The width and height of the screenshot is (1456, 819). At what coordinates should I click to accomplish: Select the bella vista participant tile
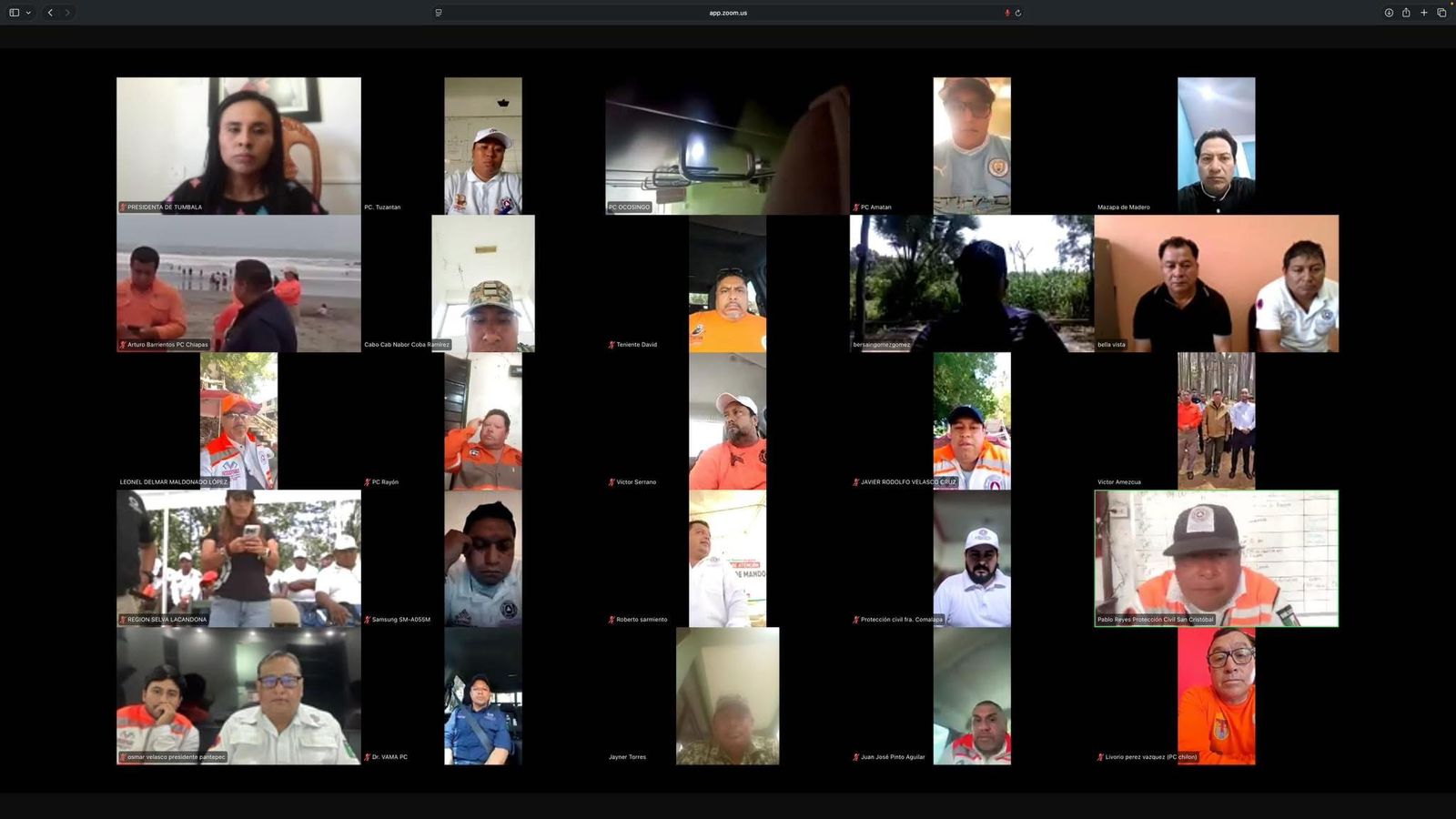pyautogui.click(x=1216, y=283)
